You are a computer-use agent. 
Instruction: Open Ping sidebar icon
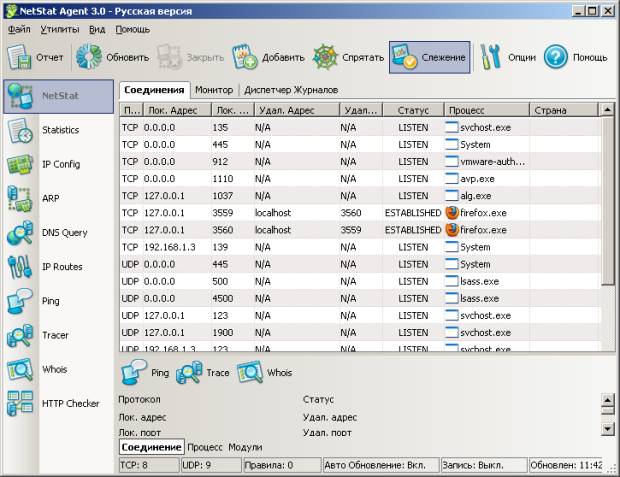[20, 301]
